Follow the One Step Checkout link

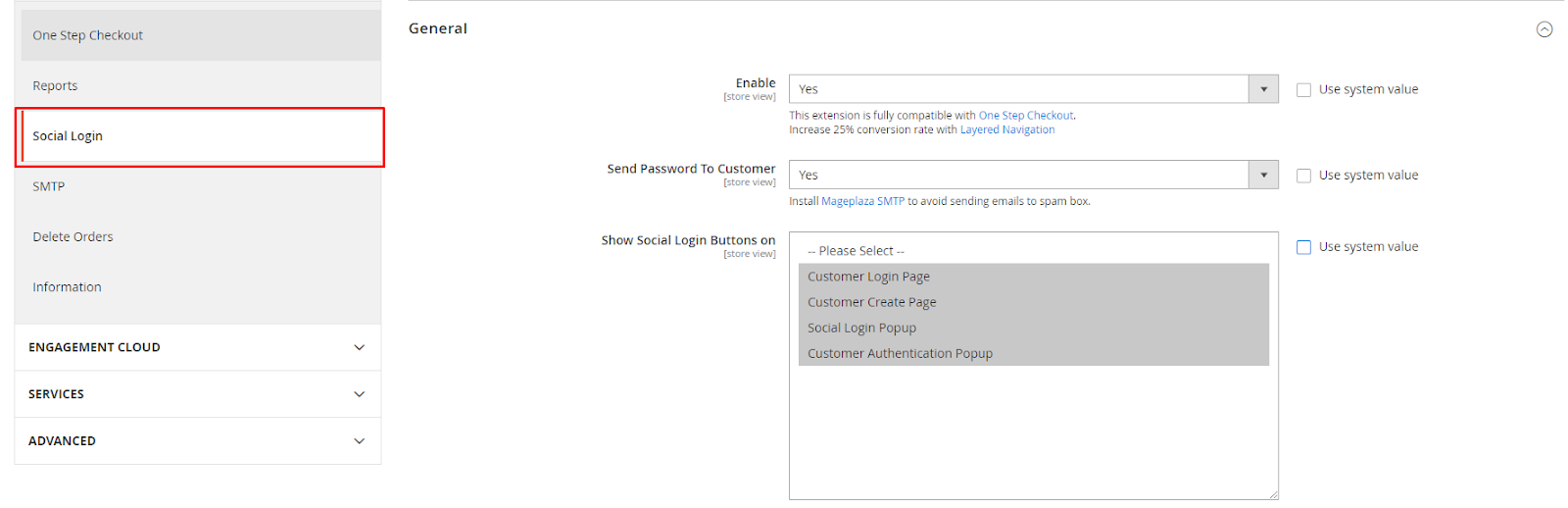1025,116
